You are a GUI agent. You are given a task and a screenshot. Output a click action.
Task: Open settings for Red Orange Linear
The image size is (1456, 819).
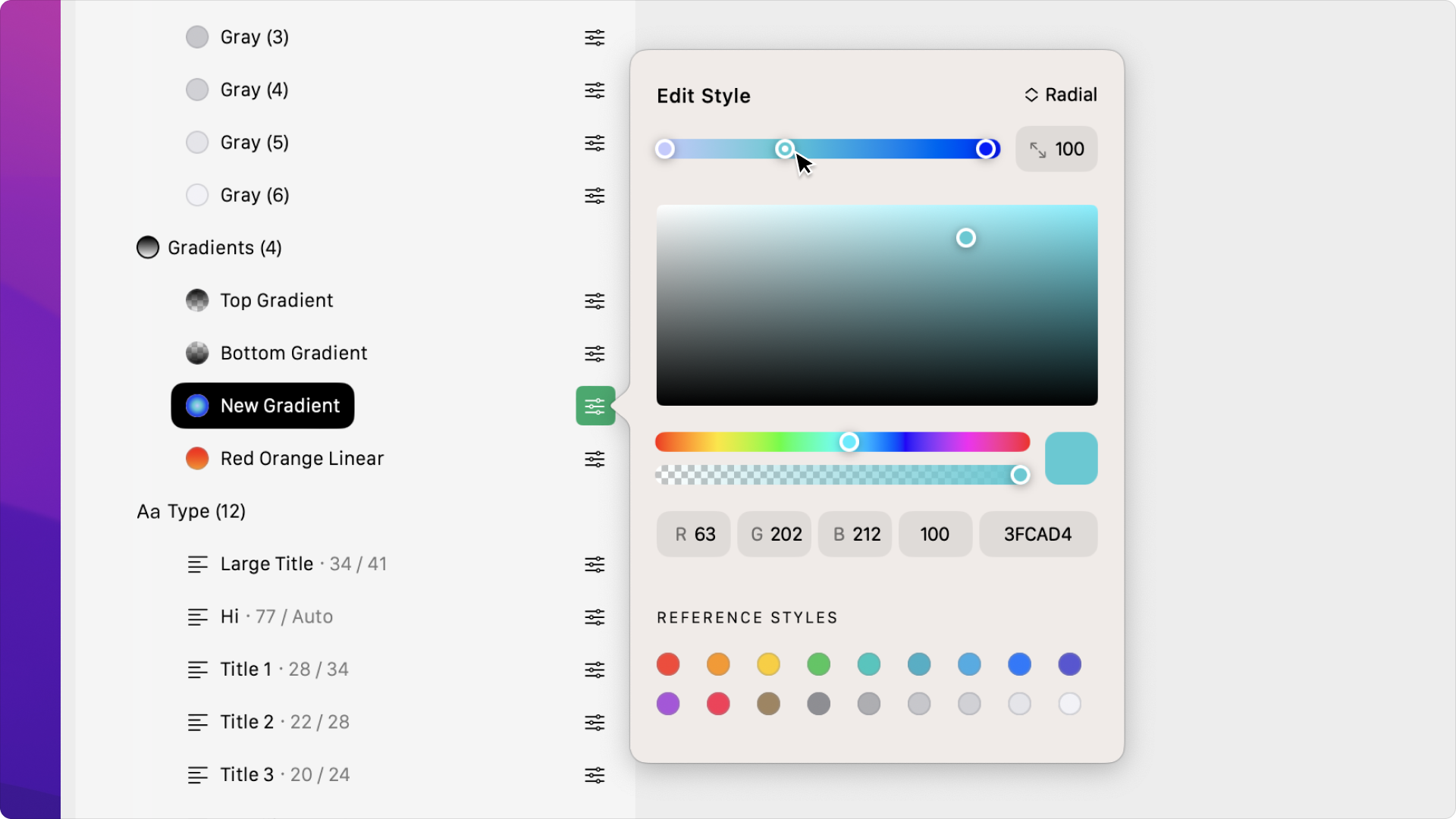(x=595, y=459)
